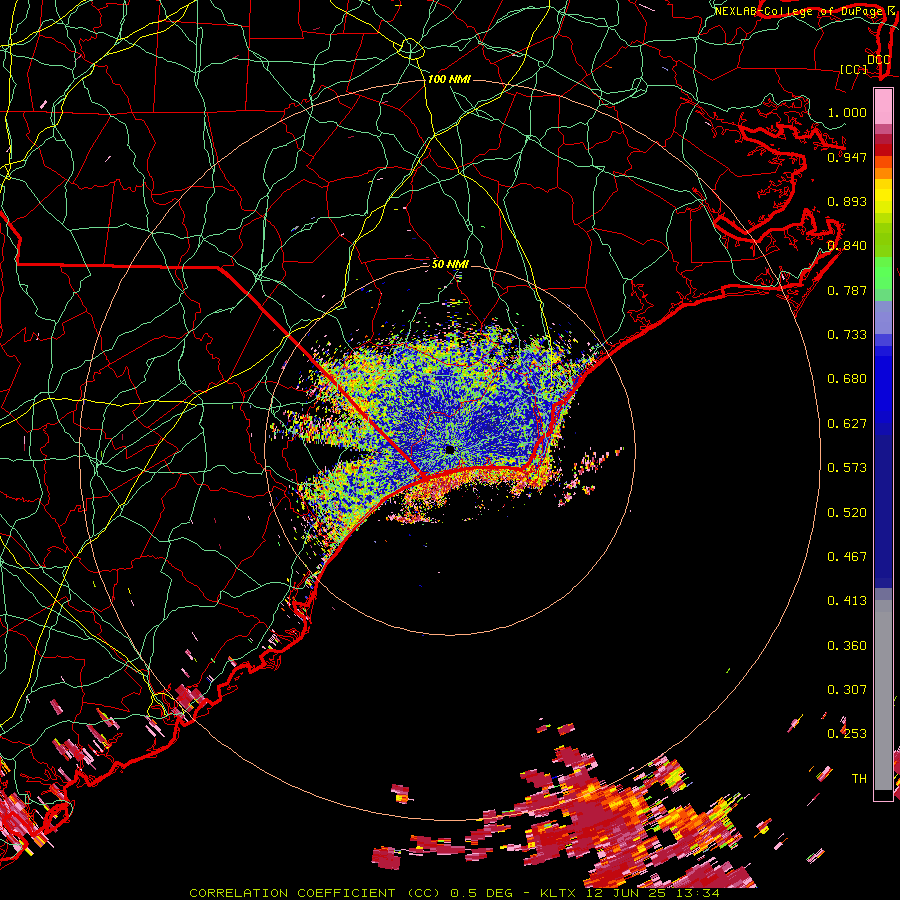Select the 0.520 scale value
The height and width of the screenshot is (900, 900).
pyautogui.click(x=847, y=513)
